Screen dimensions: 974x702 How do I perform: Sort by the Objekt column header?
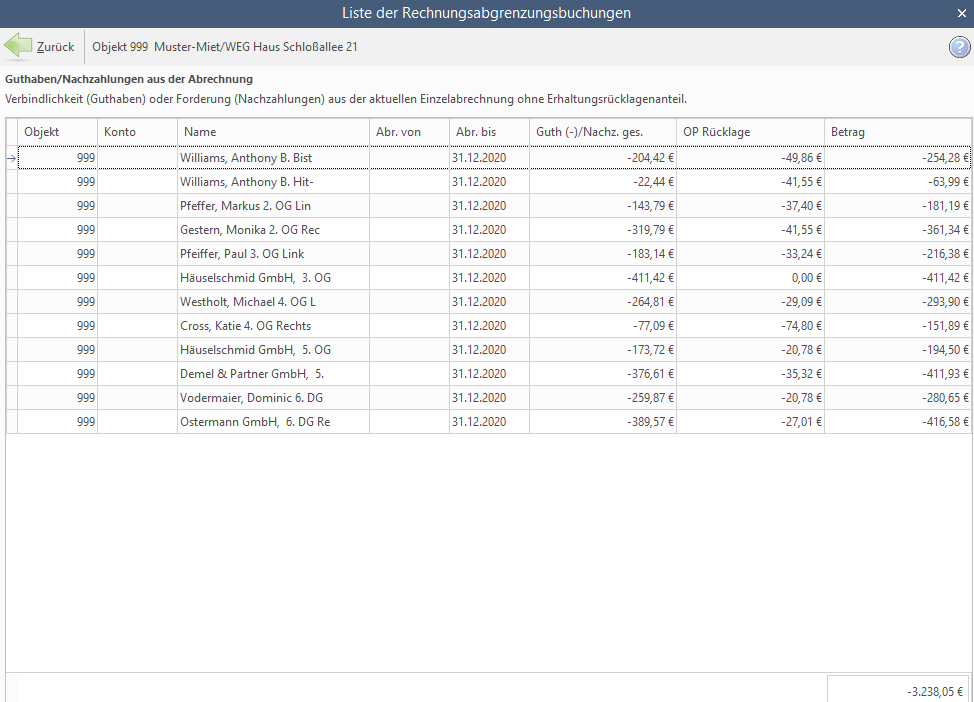click(57, 132)
